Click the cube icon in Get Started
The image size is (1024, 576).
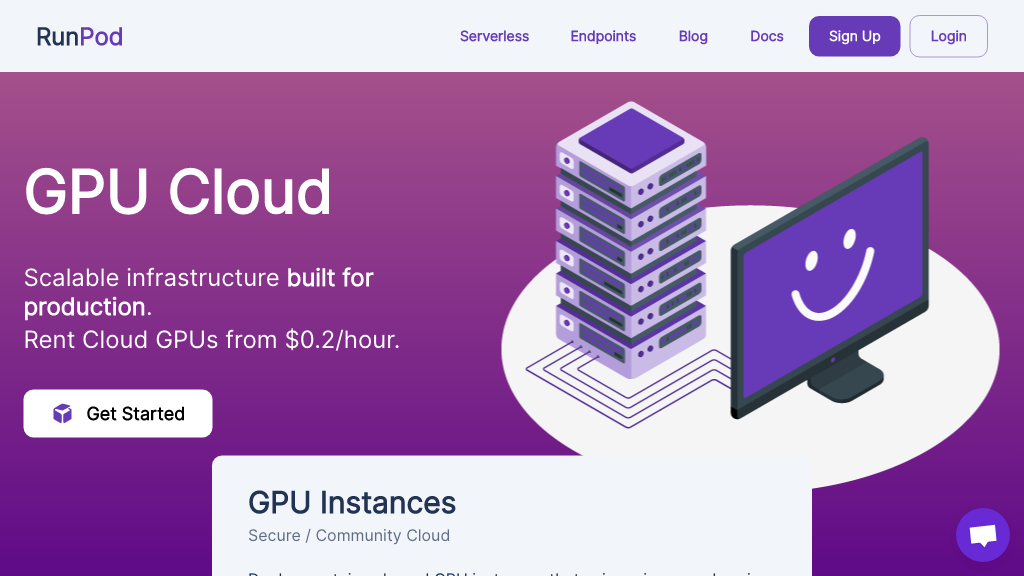click(63, 414)
